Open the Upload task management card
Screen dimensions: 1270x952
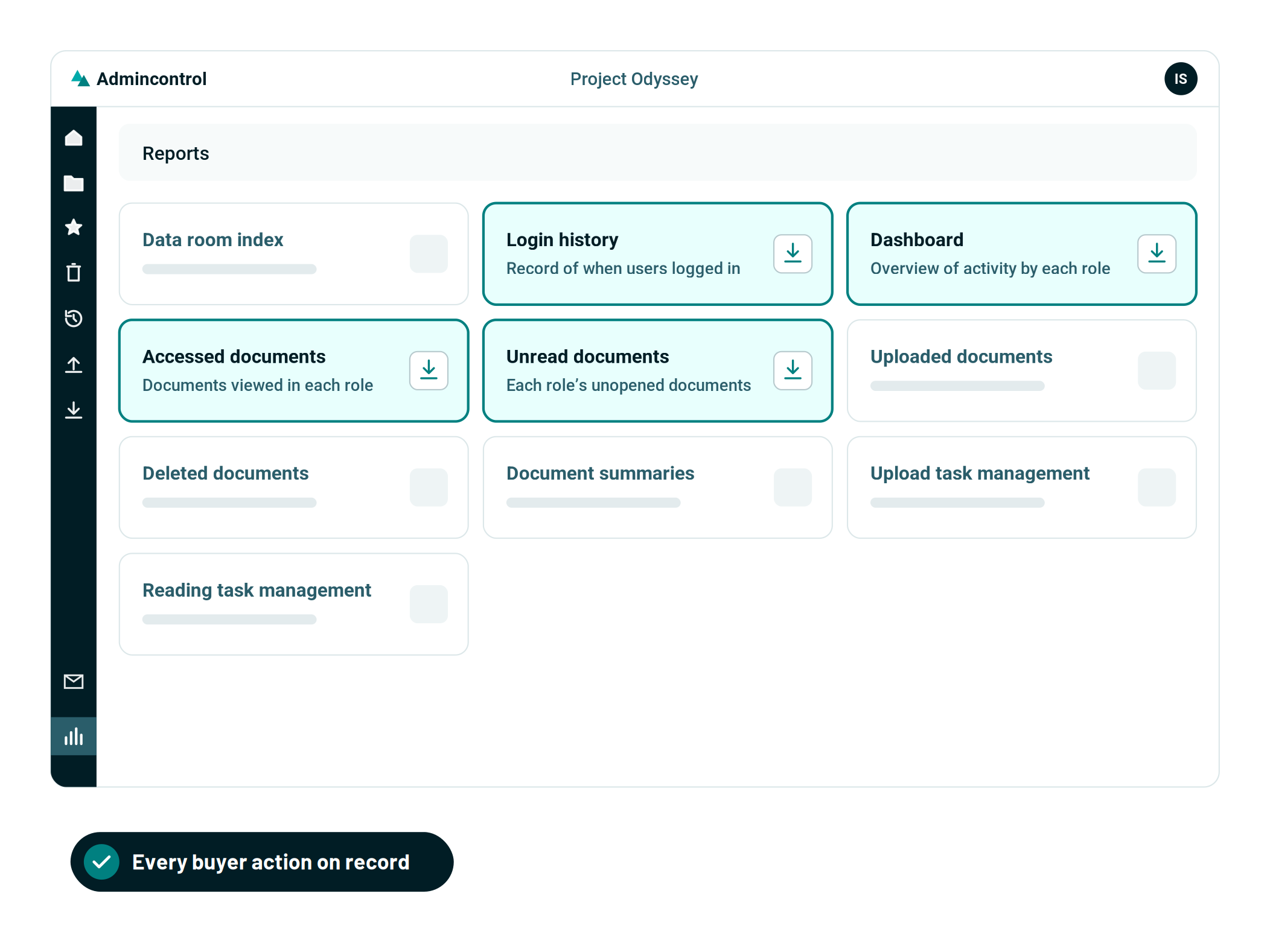click(1021, 487)
